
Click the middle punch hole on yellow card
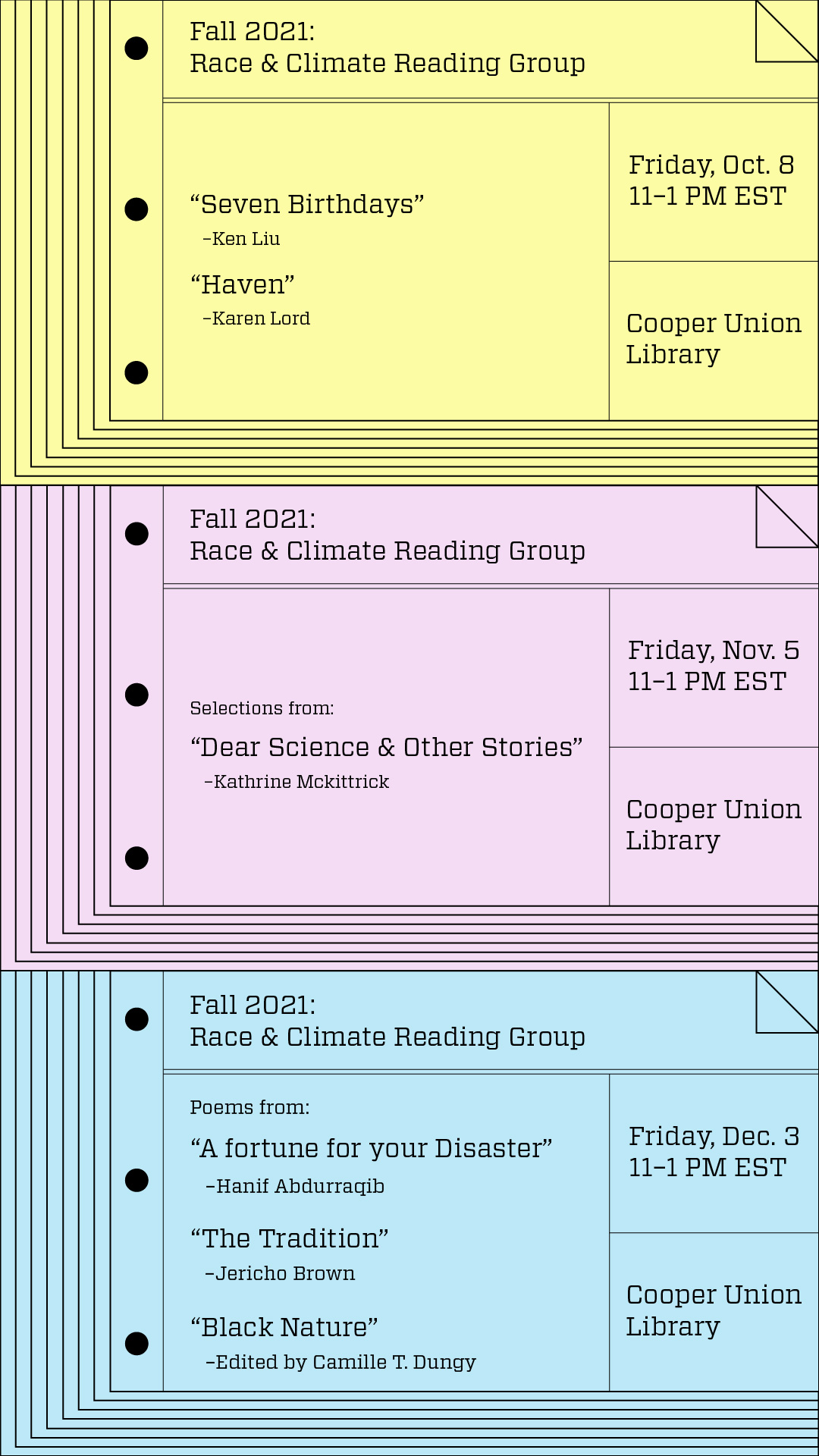[x=136, y=209]
